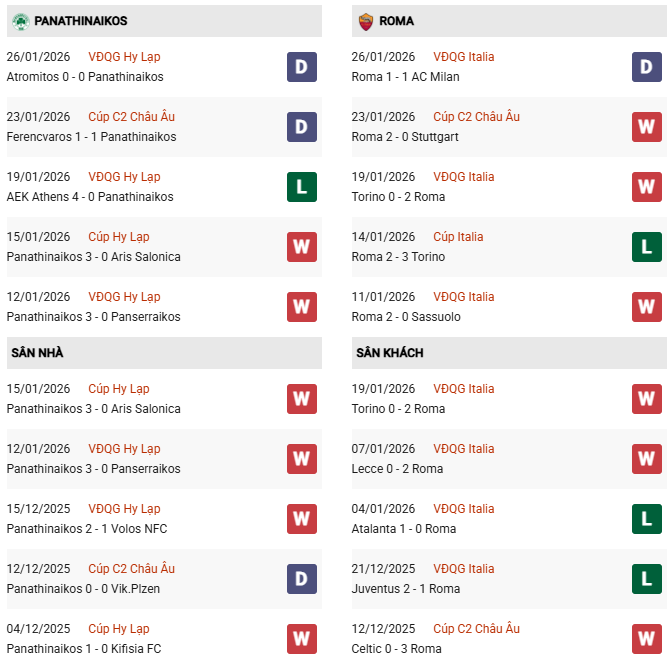Click the W badge for Roma vs Stuttgart
The image size is (672, 663).
[647, 127]
